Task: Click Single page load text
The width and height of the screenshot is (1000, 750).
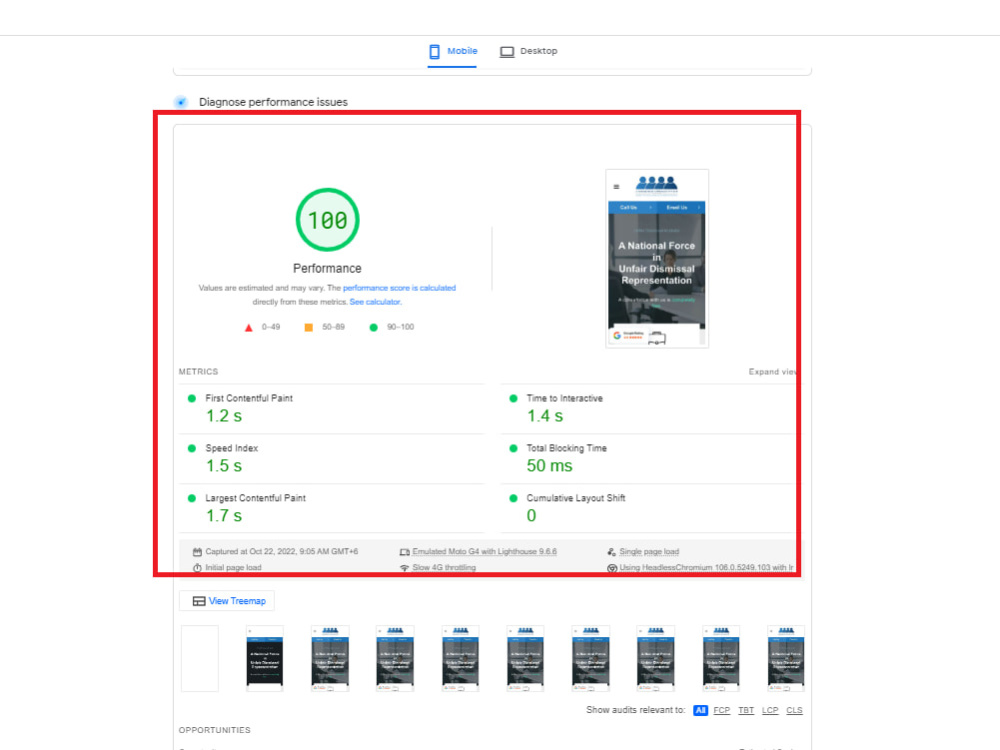Action: tap(649, 552)
